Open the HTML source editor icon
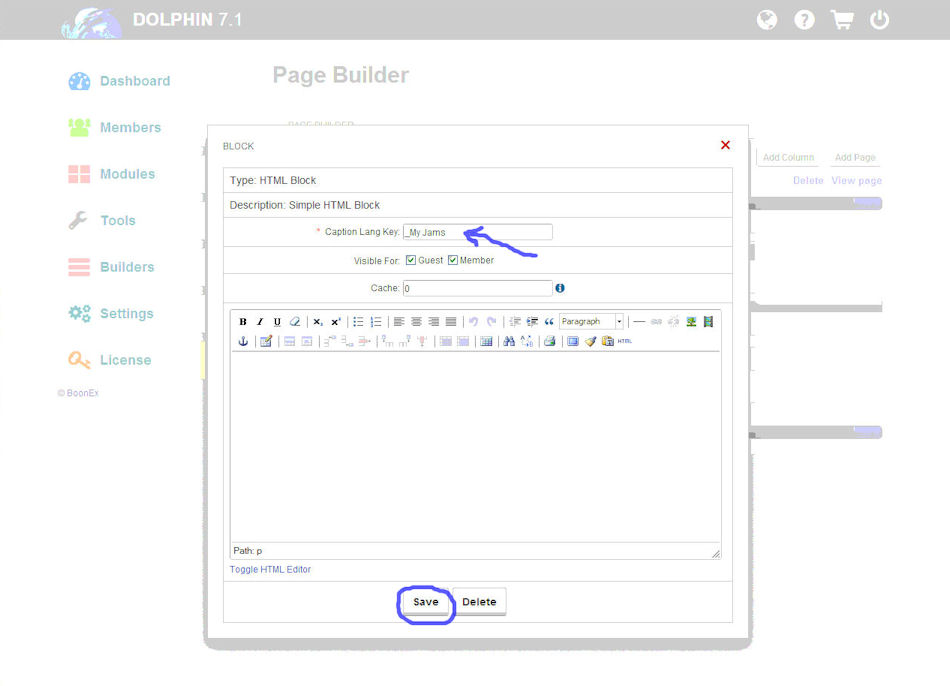Viewport: 950px width, 686px height. [x=625, y=341]
